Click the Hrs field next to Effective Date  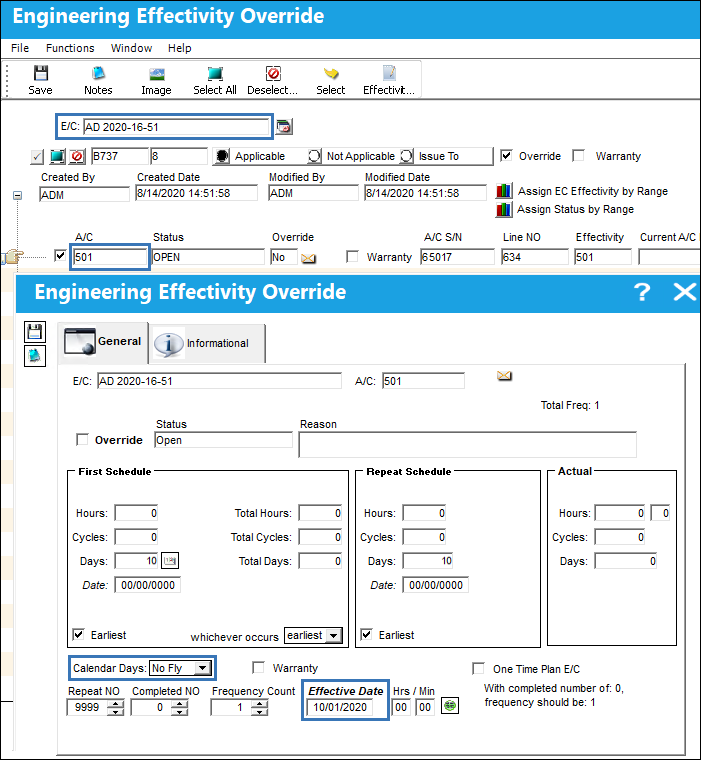point(401,707)
